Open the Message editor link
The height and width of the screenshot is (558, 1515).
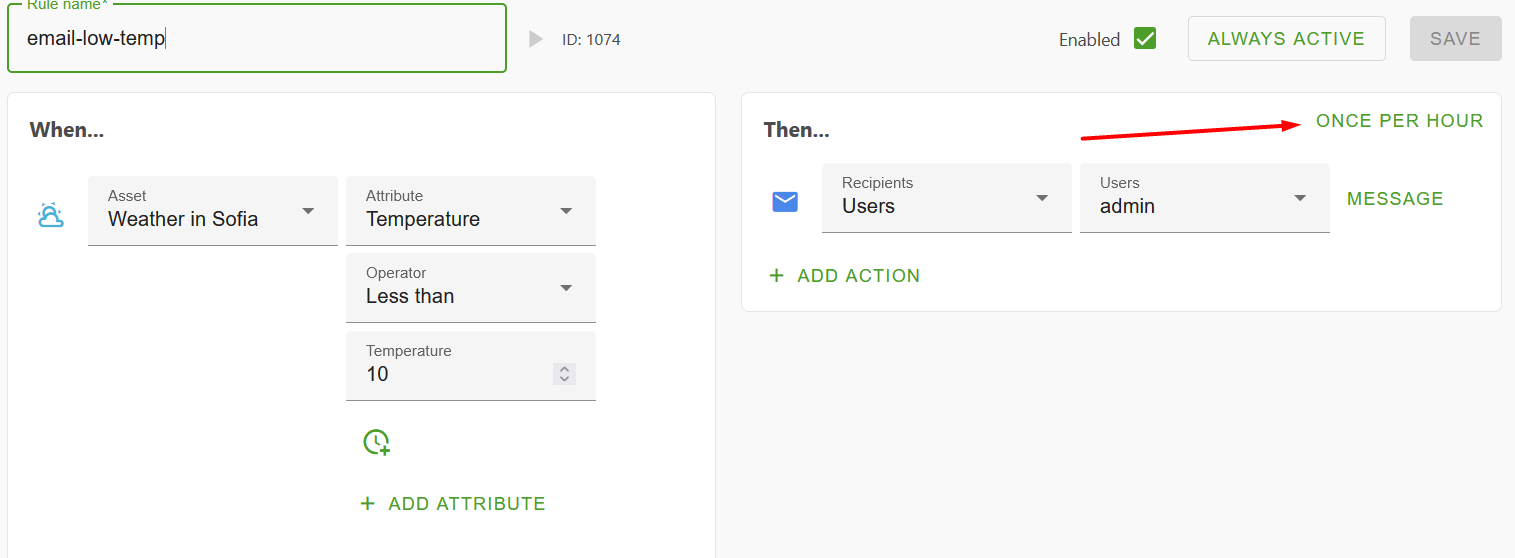(1395, 199)
